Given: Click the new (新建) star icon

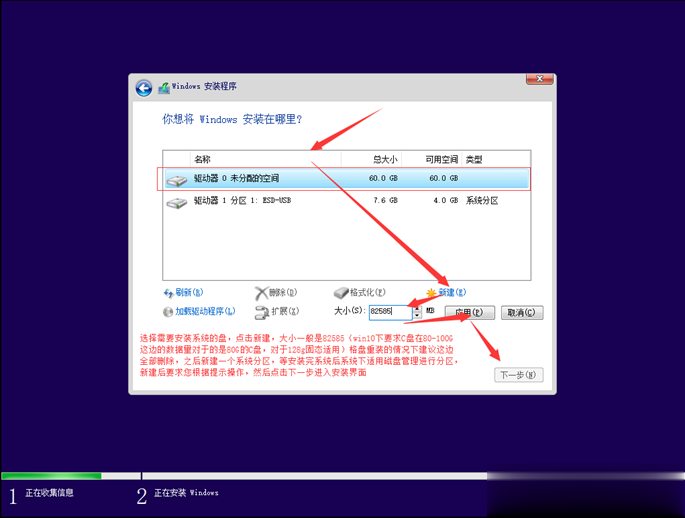Looking at the screenshot, I should [x=432, y=293].
